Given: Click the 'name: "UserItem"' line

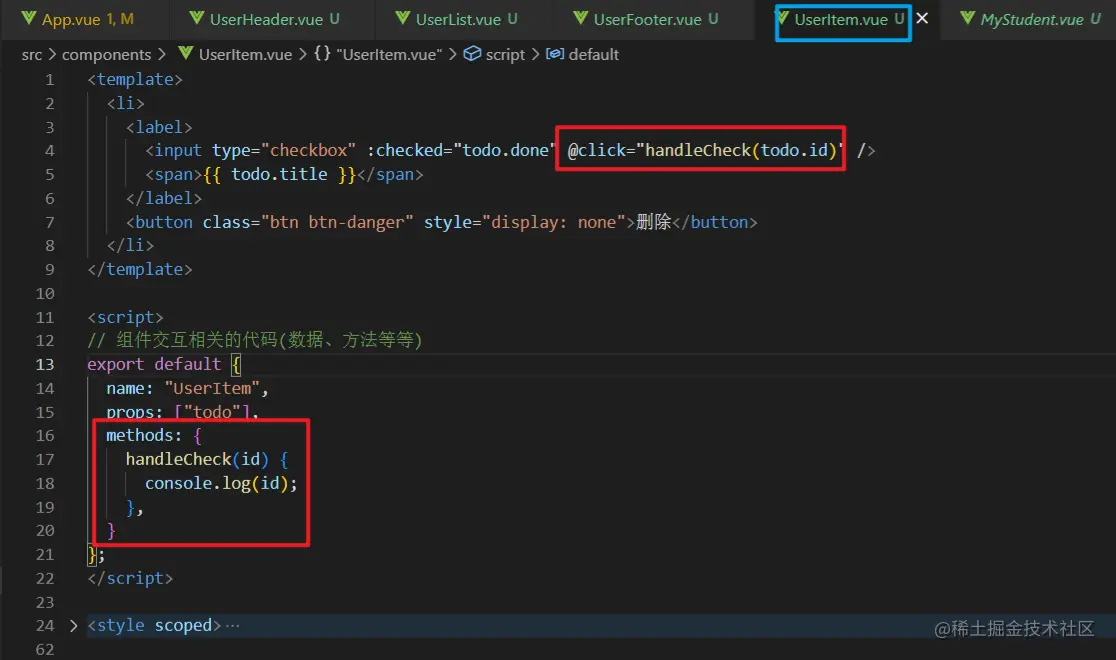Looking at the screenshot, I should point(187,389).
